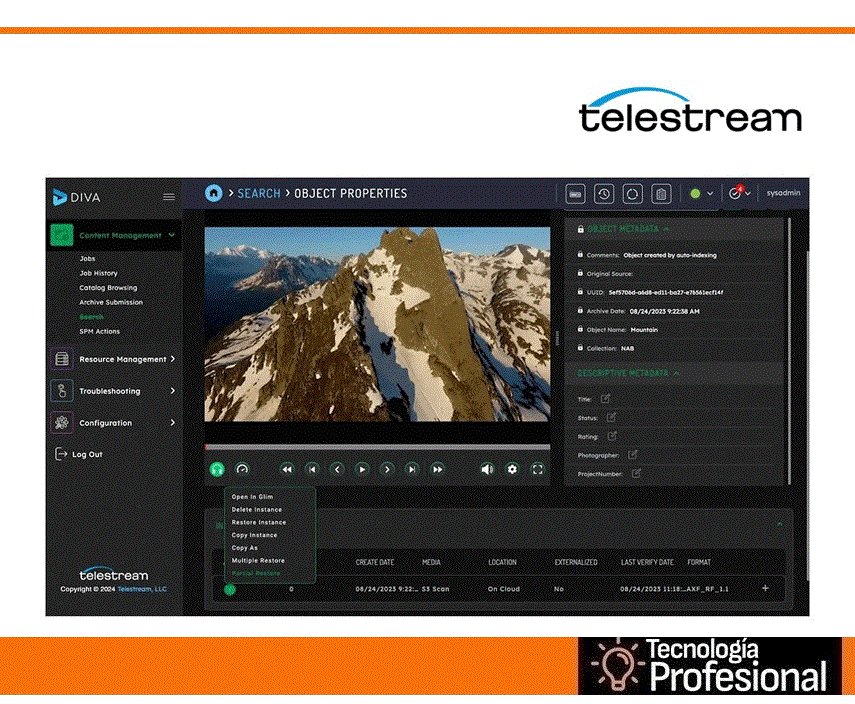
Task: Click the mountain video preview
Action: tap(377, 324)
